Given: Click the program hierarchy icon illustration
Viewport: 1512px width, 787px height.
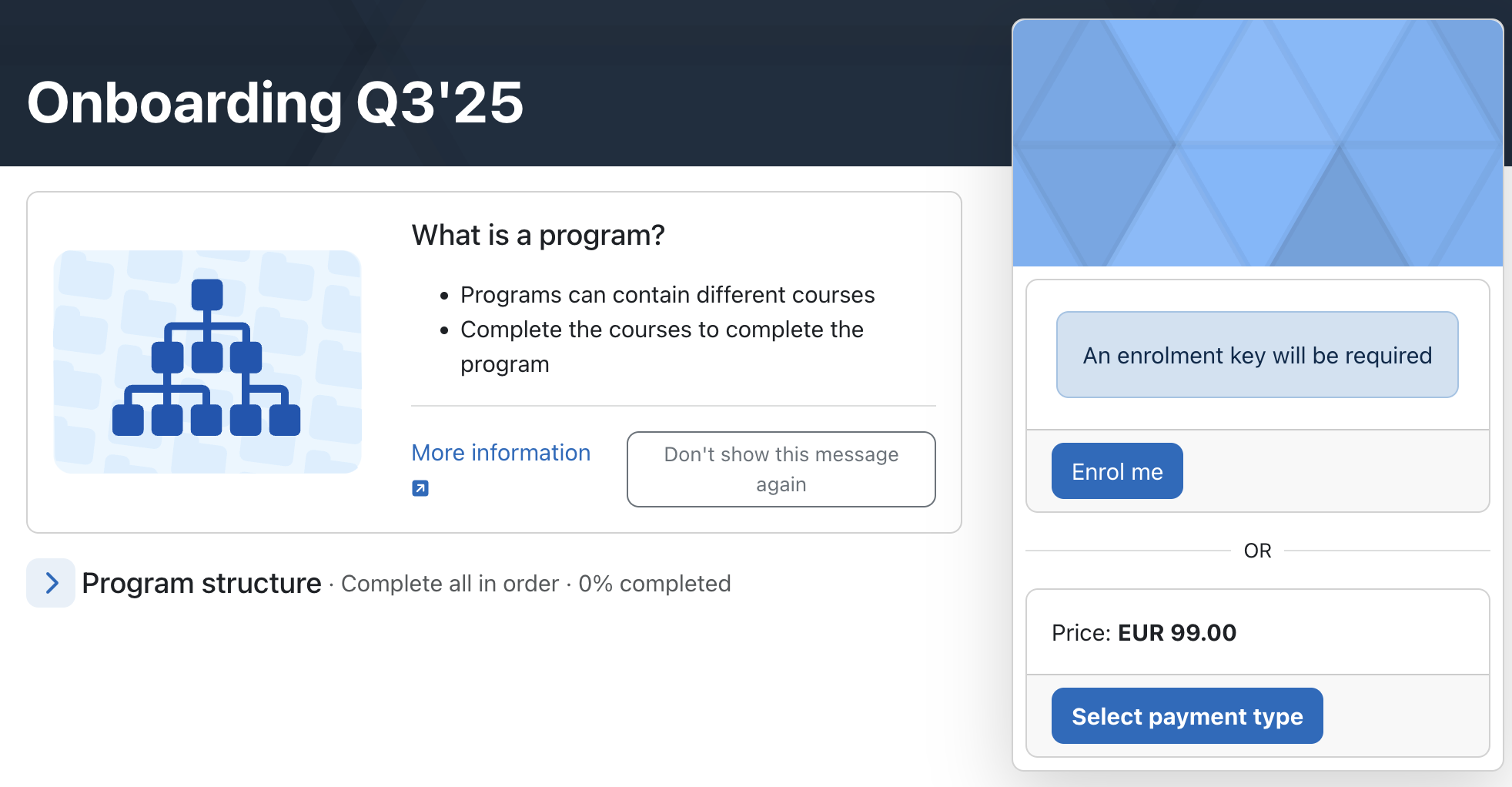Looking at the screenshot, I should pos(206,361).
